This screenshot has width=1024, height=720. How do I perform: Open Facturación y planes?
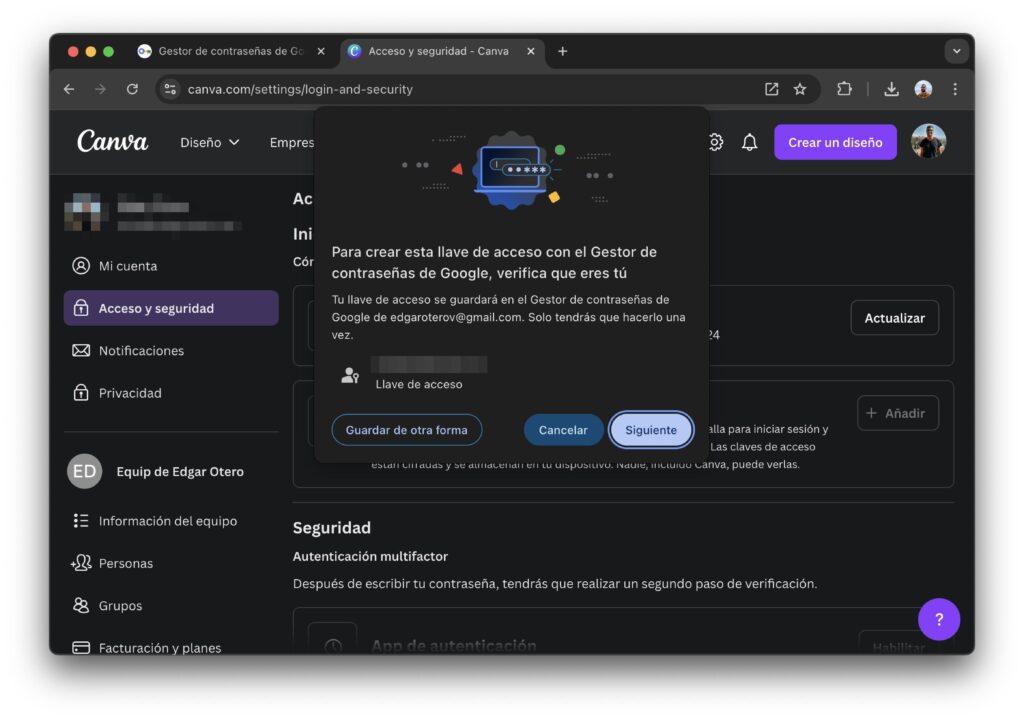pos(171,647)
